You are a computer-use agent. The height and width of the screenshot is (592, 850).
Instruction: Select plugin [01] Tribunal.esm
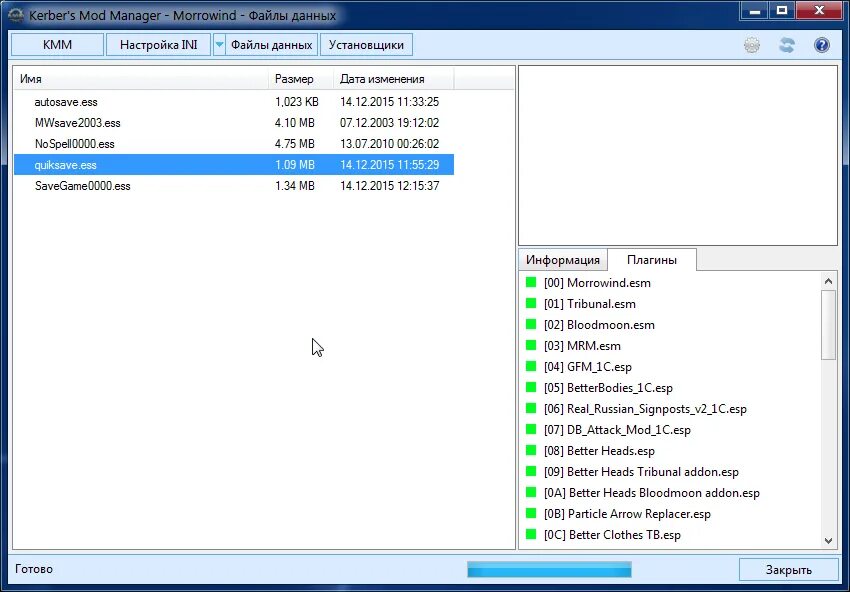[589, 304]
